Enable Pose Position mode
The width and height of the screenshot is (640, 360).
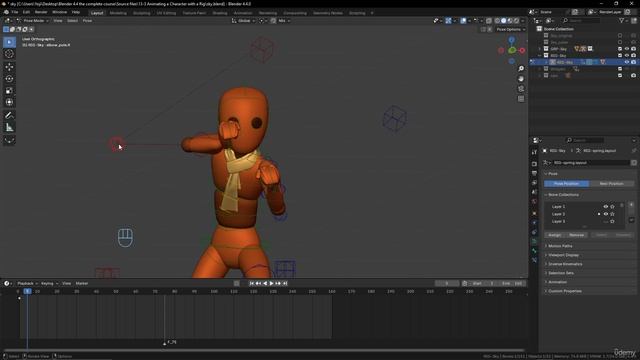tap(567, 184)
